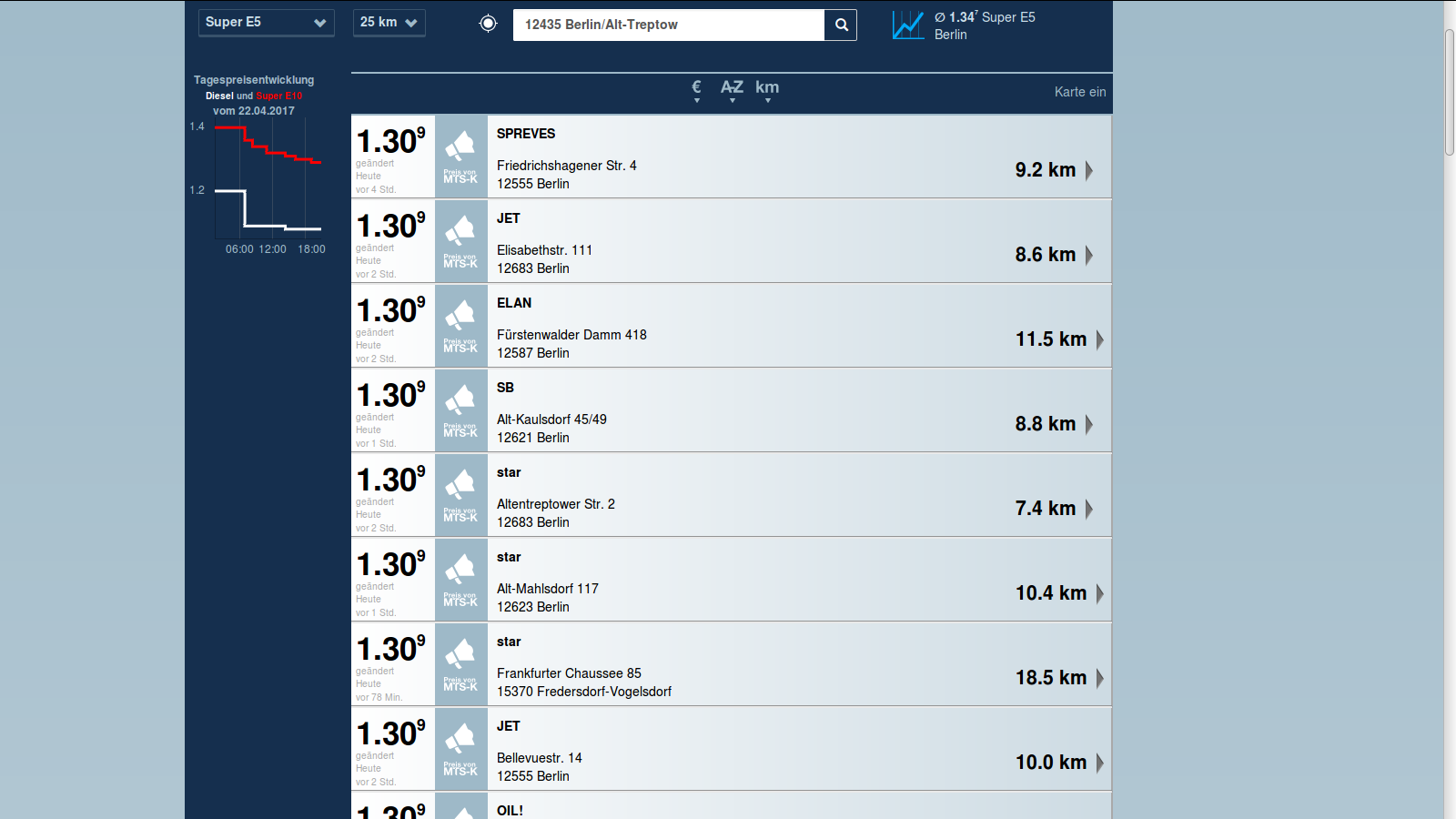1456x819 pixels.
Task: Select address Frankfurter Chaussee 85
Action: tap(569, 673)
